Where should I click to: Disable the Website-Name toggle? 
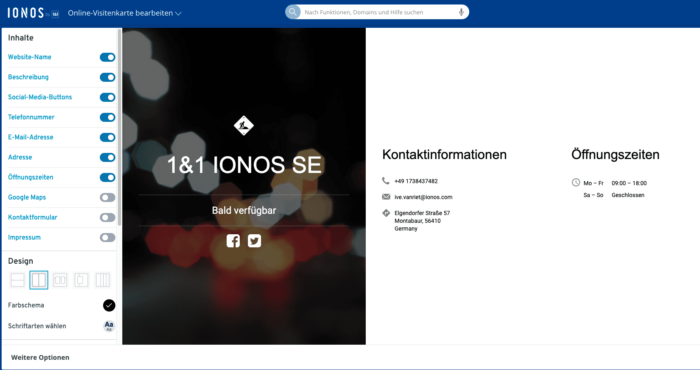click(x=108, y=57)
